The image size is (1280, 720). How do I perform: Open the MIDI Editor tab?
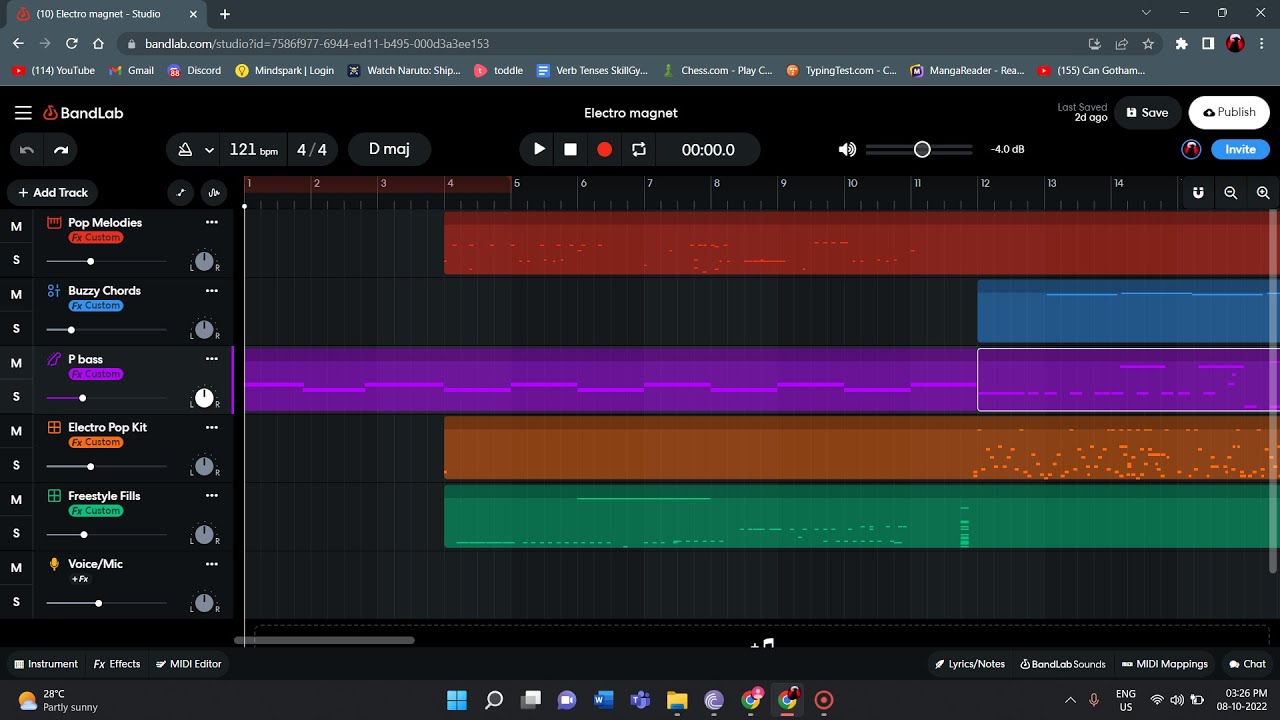pos(188,664)
